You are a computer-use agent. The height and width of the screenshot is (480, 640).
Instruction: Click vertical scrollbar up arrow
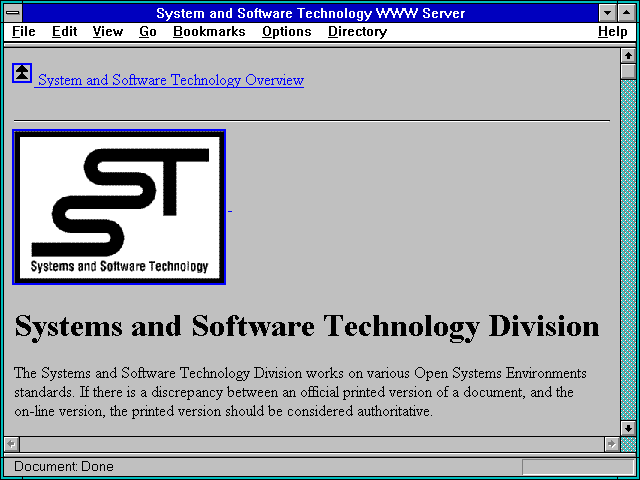tap(628, 56)
